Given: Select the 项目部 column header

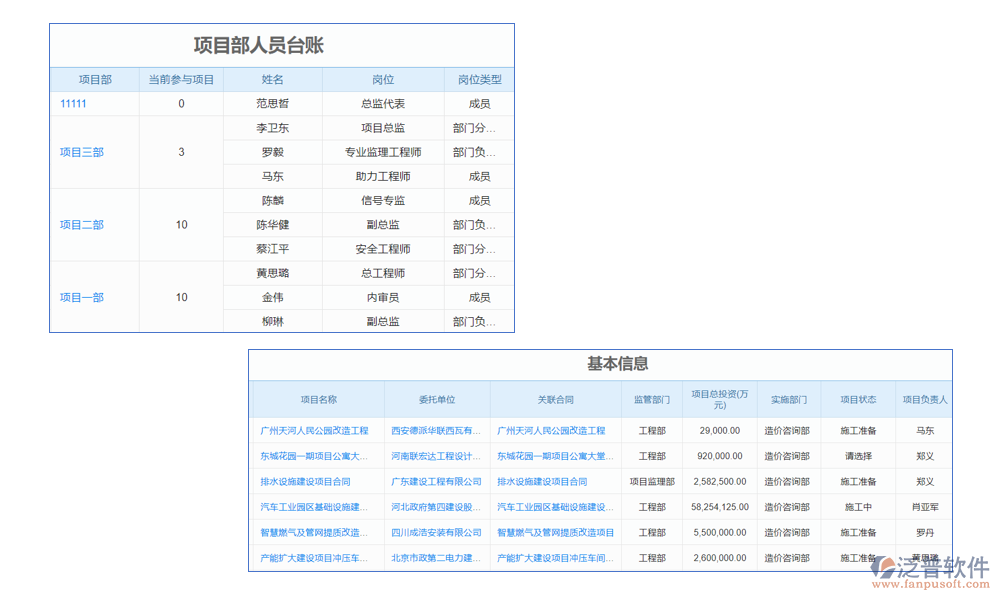Looking at the screenshot, I should point(93,79).
